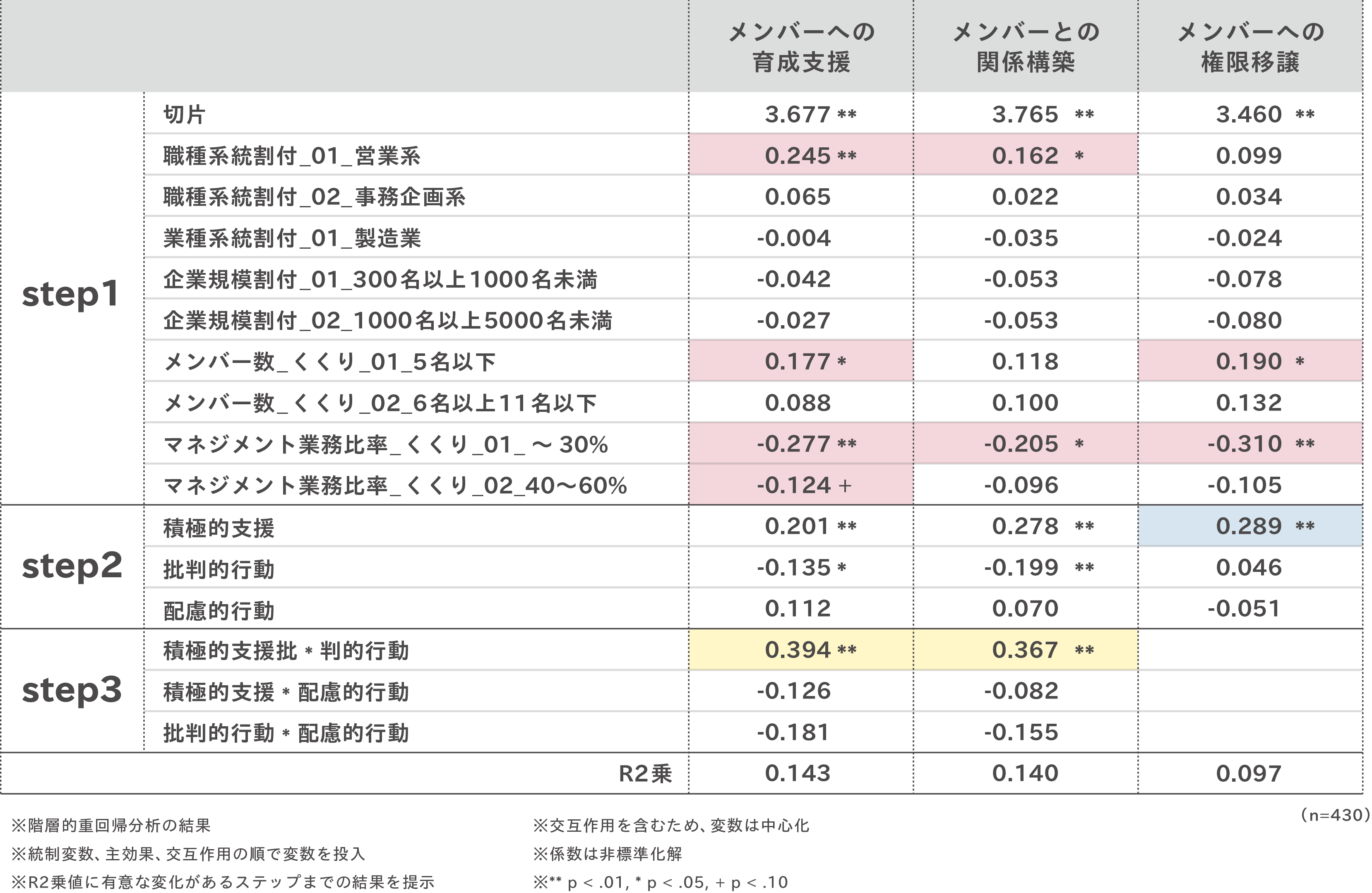Viewport: 1372px width, 893px height.
Task: Click the (n=430) sample size note
Action: (x=1334, y=815)
